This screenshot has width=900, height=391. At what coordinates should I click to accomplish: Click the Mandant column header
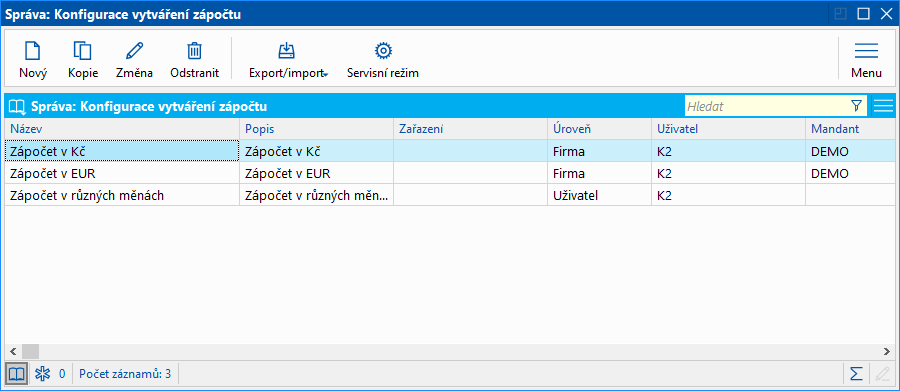(x=851, y=129)
